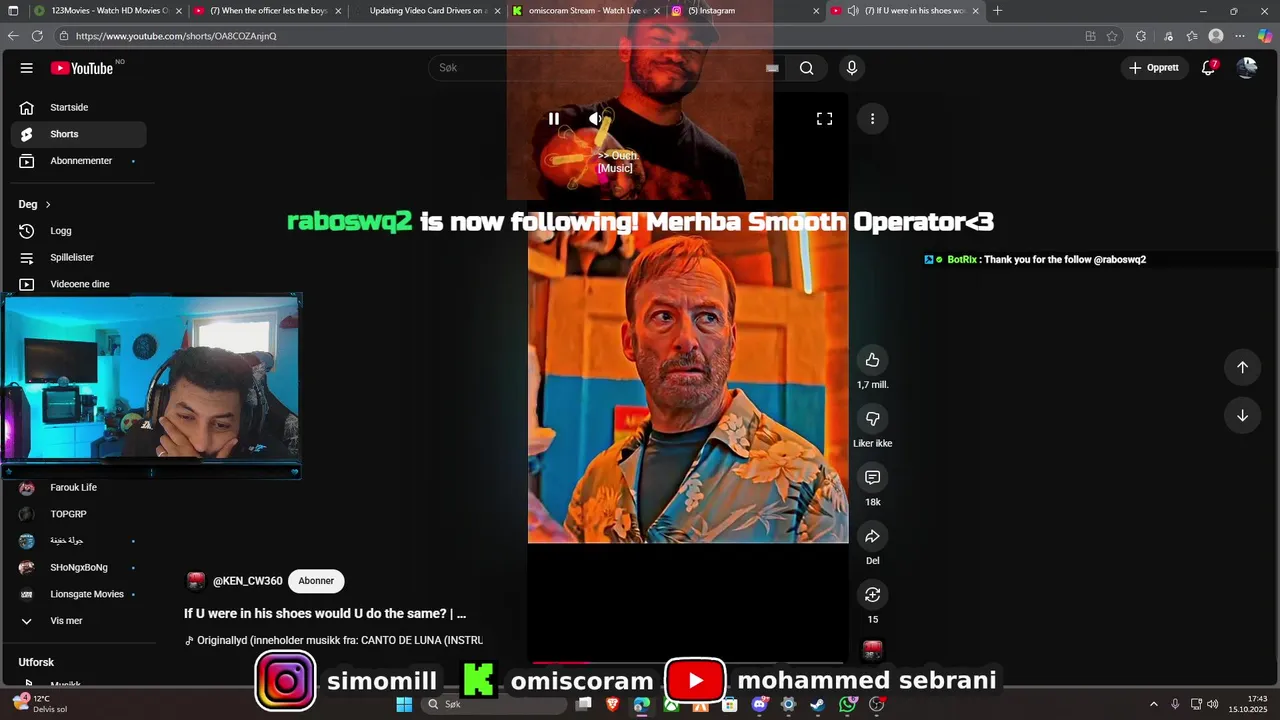Open Logg history in sidebar

click(79, 231)
